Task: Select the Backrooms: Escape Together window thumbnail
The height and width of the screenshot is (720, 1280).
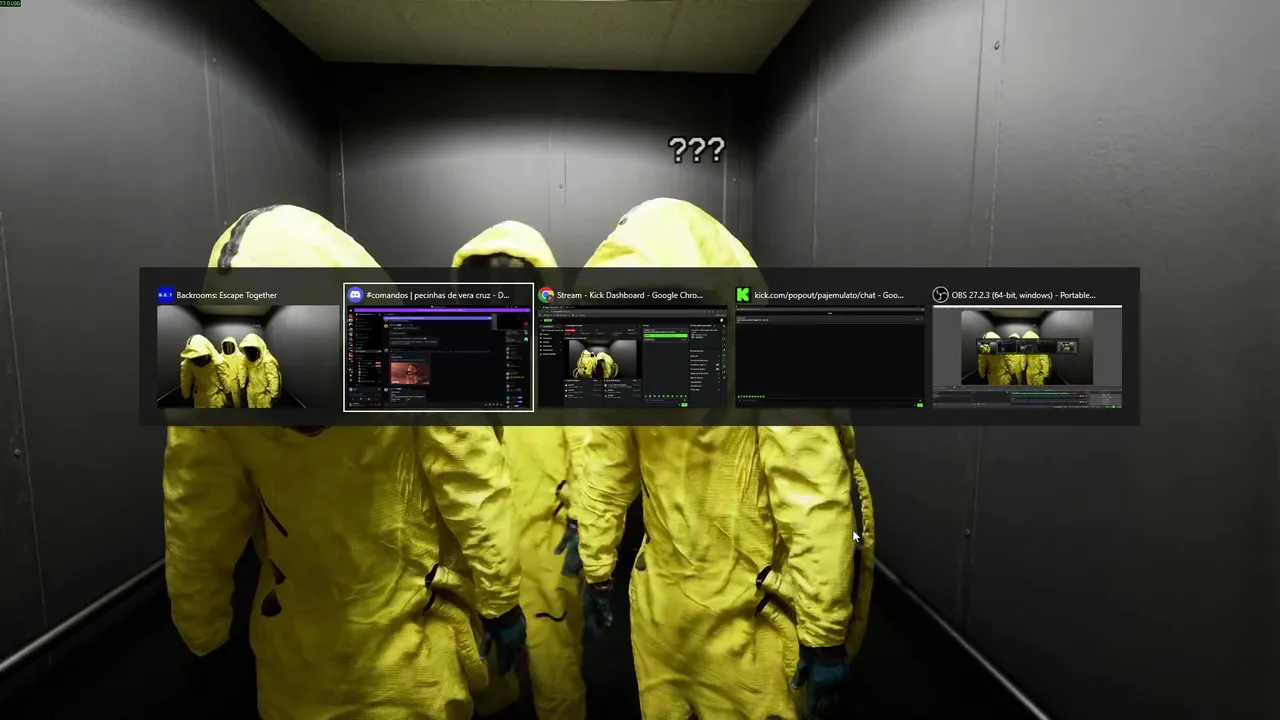Action: click(x=247, y=356)
